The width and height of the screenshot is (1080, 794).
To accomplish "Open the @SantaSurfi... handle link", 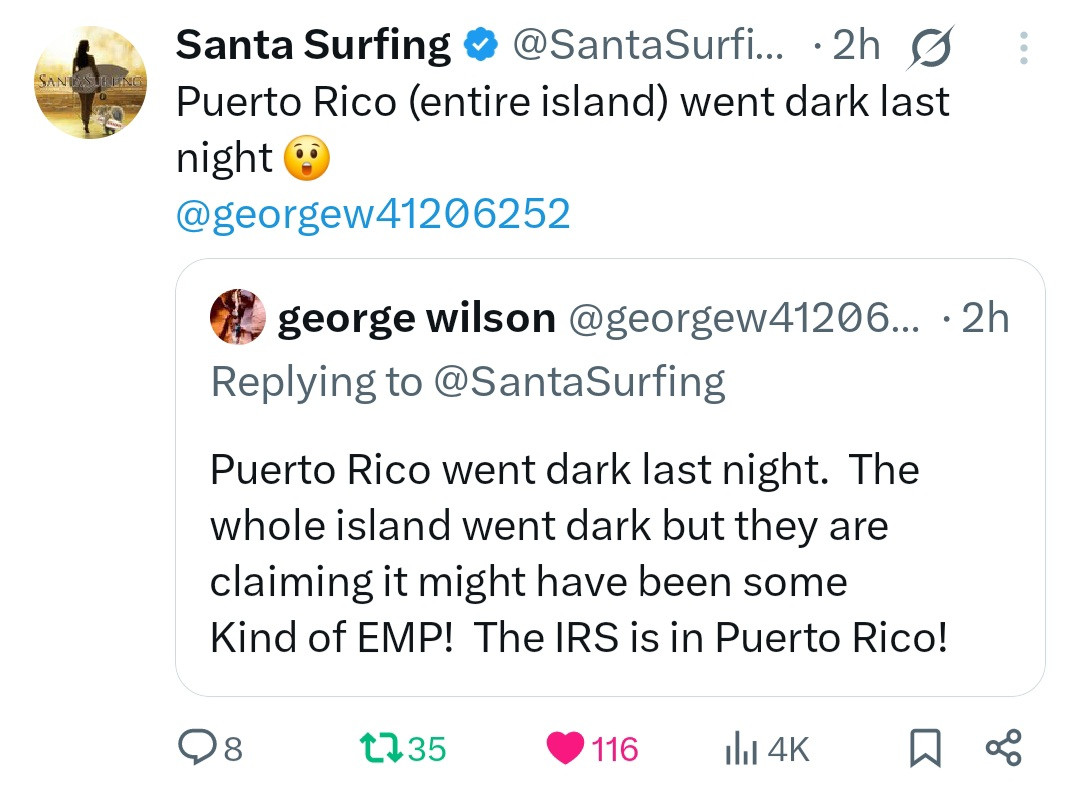I will [650, 45].
